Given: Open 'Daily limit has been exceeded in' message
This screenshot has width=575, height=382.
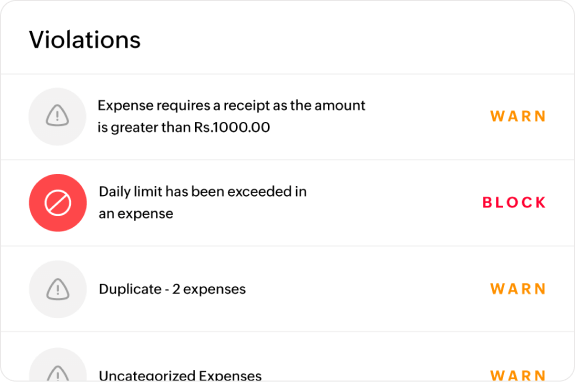Looking at the screenshot, I should [202, 192].
